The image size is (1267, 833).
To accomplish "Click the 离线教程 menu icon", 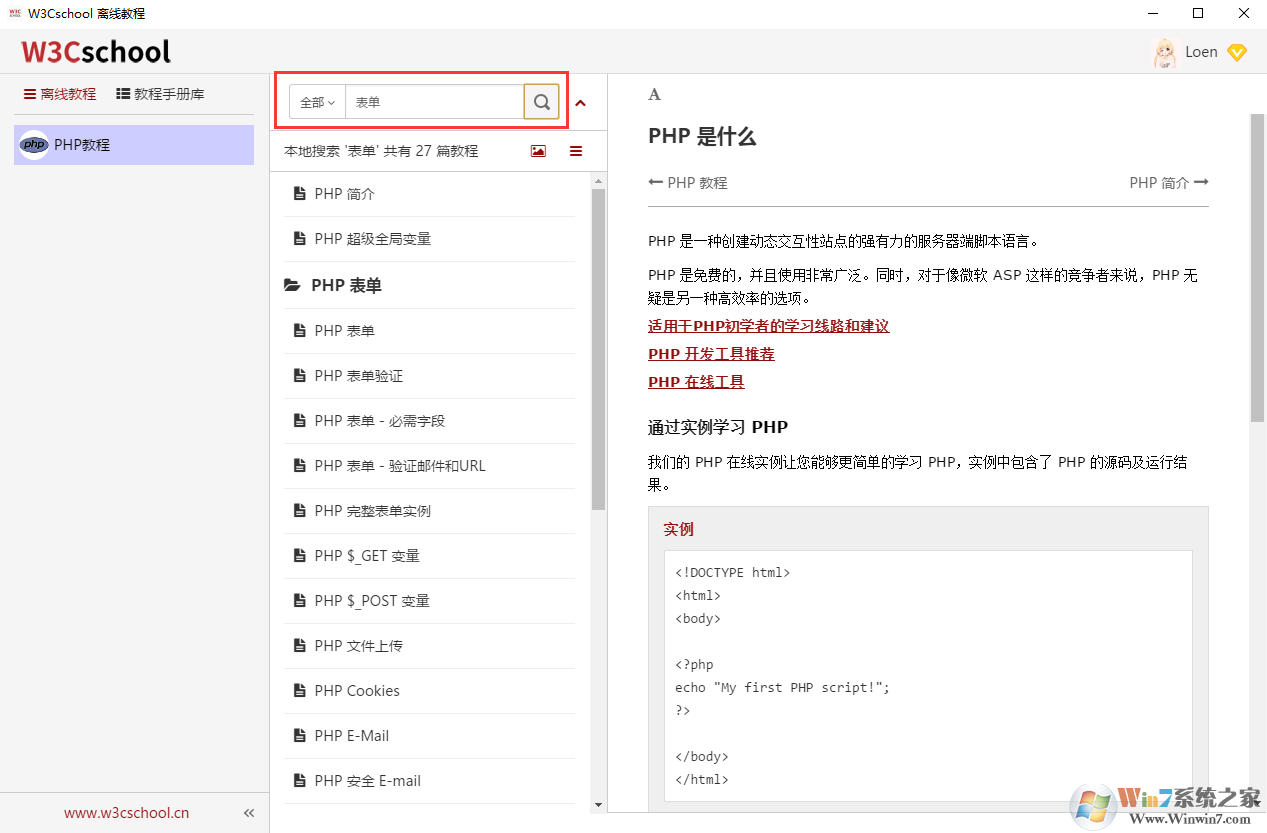I will pos(27,93).
